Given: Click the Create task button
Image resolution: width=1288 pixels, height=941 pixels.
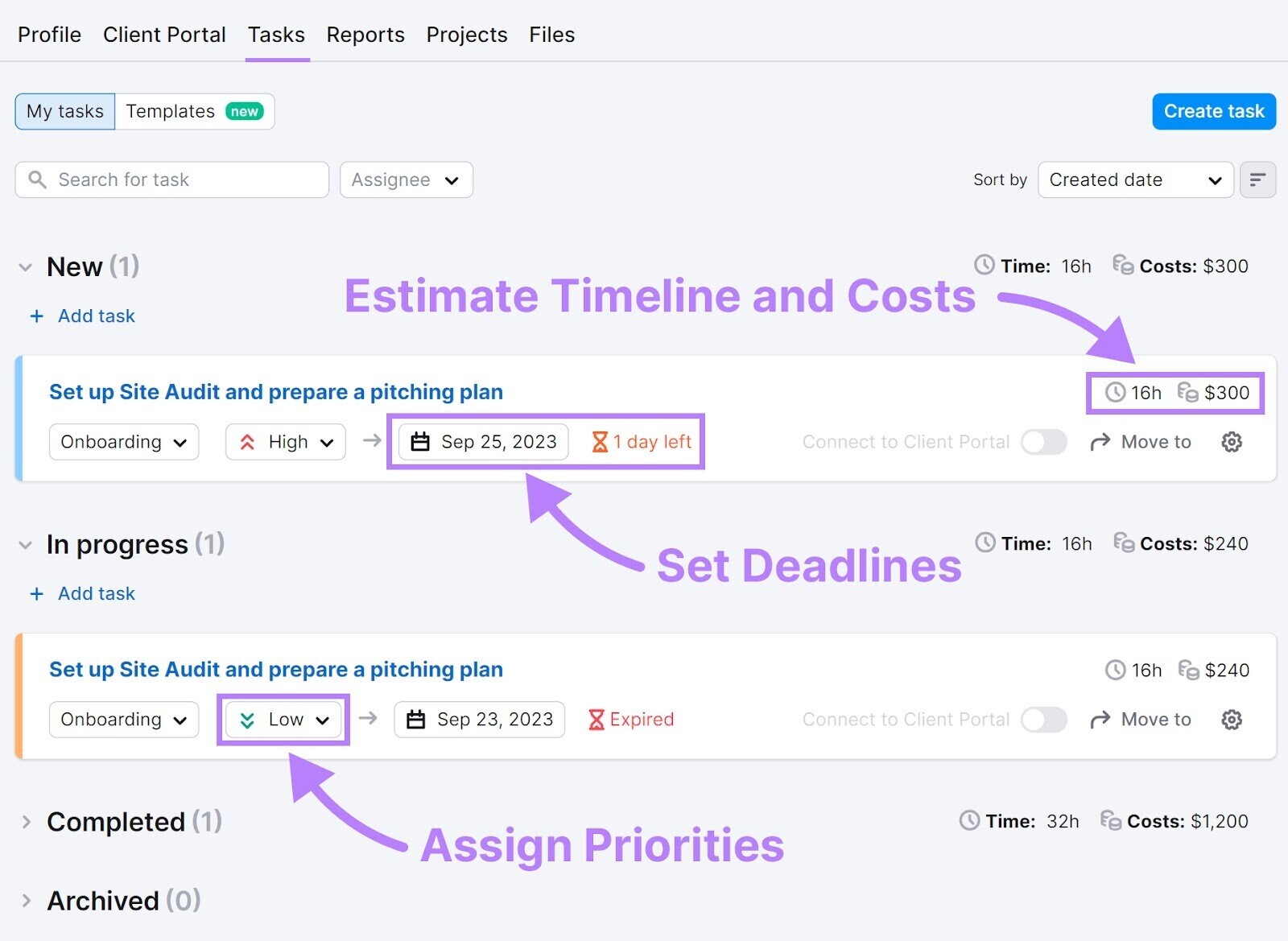Looking at the screenshot, I should pyautogui.click(x=1213, y=111).
